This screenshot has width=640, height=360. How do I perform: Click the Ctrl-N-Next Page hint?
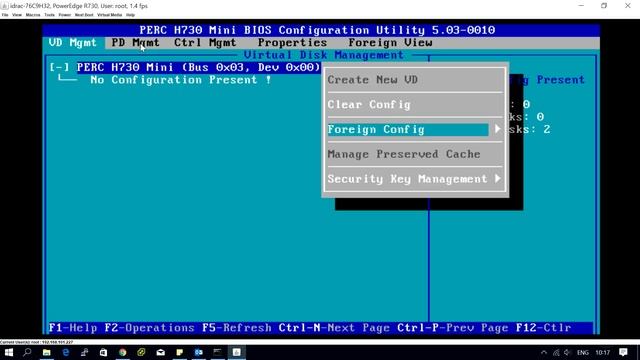point(334,328)
